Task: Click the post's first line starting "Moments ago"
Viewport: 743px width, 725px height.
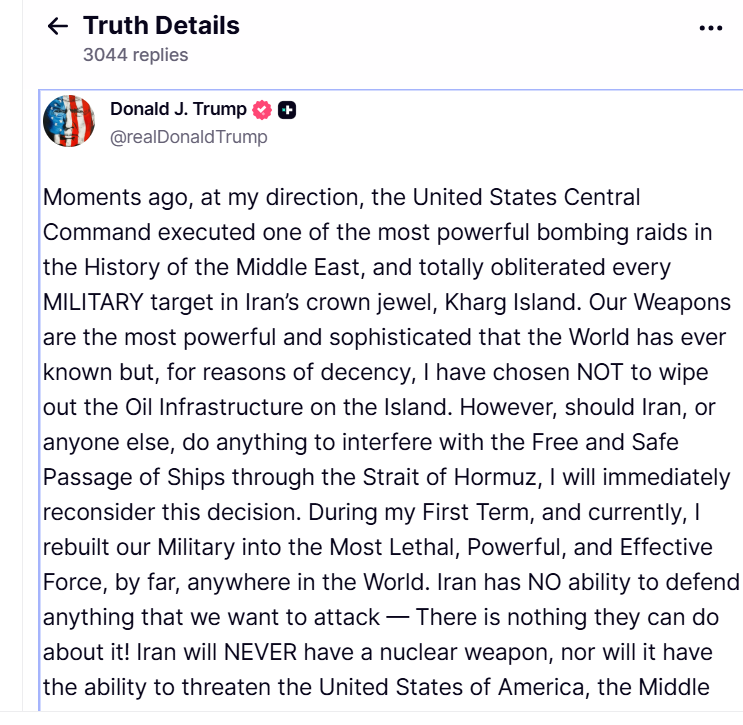Action: point(341,197)
